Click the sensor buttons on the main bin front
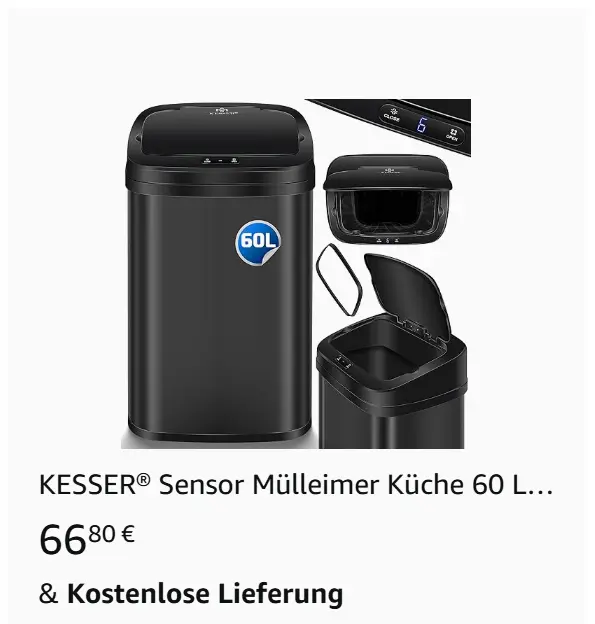This screenshot has width=595, height=624. [x=220, y=160]
